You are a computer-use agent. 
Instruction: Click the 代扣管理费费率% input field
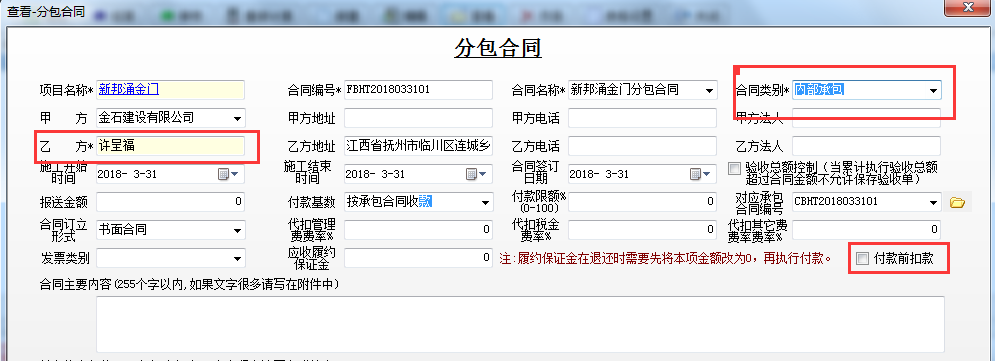[418, 230]
